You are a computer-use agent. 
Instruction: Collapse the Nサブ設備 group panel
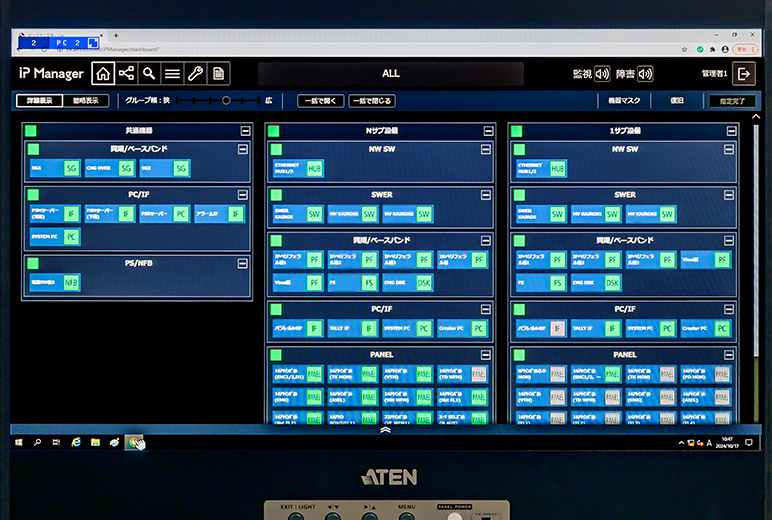(488, 131)
